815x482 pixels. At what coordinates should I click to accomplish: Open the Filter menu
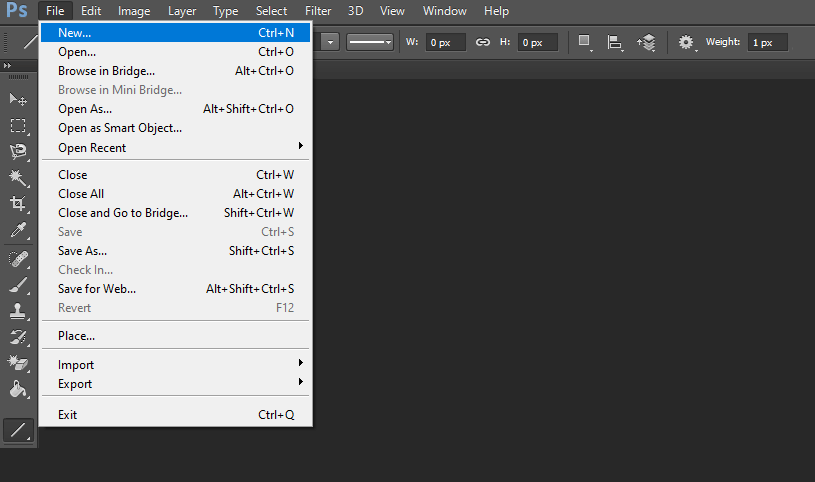(318, 11)
